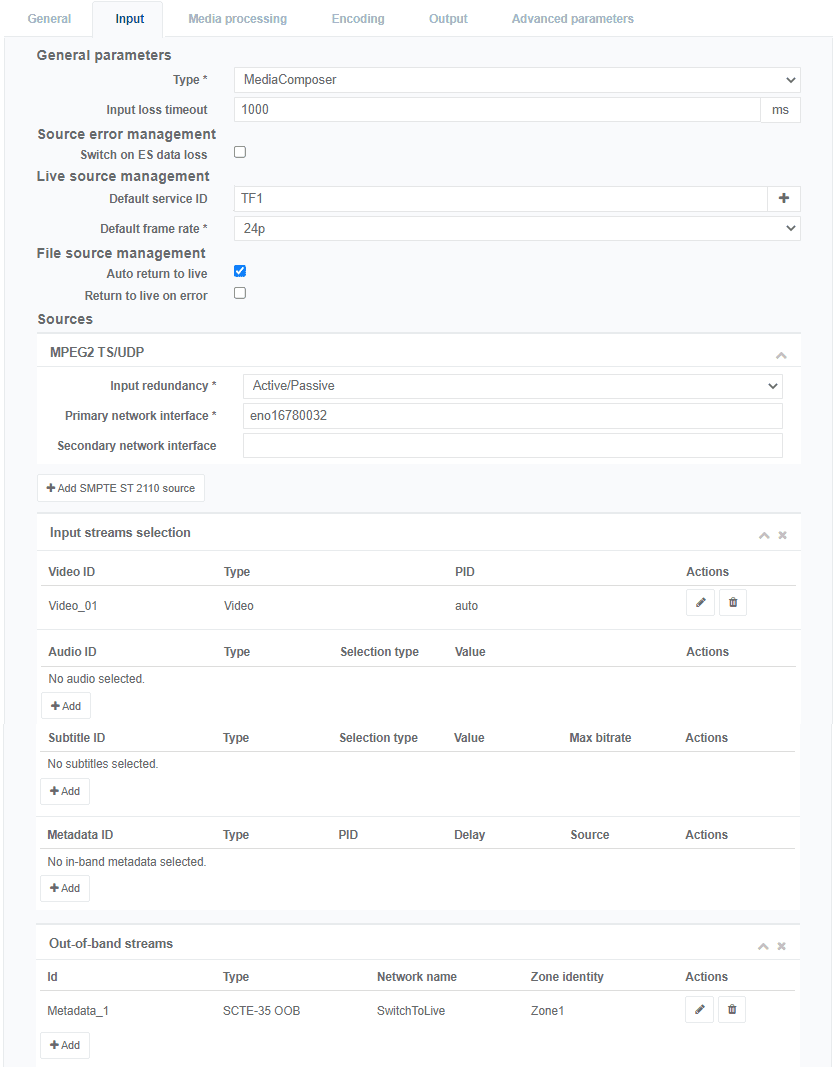Image resolution: width=835 pixels, height=1067 pixels.
Task: Add a SMPTE ST 2110 source
Action: tap(120, 488)
